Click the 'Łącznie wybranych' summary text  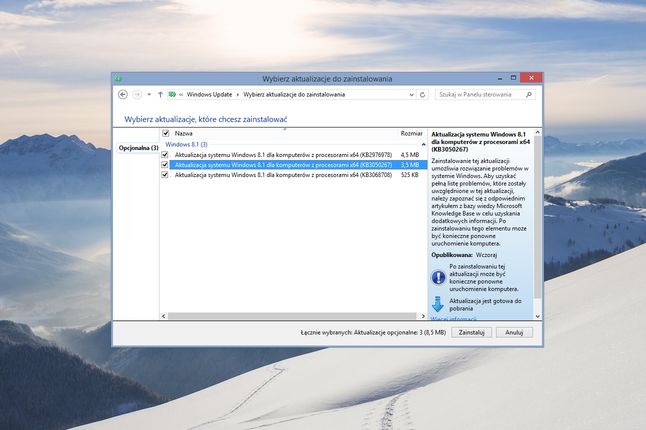coord(373,332)
